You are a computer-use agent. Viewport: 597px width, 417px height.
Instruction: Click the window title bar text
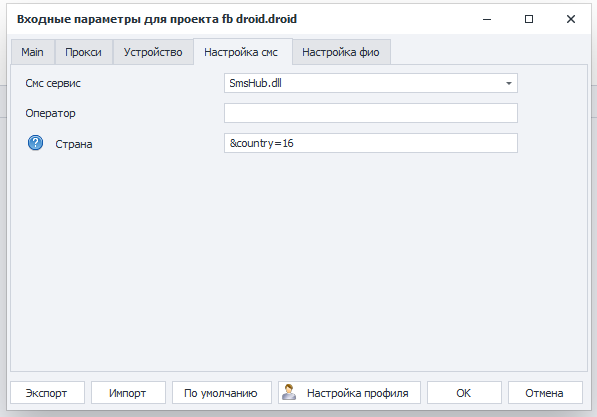(157, 19)
